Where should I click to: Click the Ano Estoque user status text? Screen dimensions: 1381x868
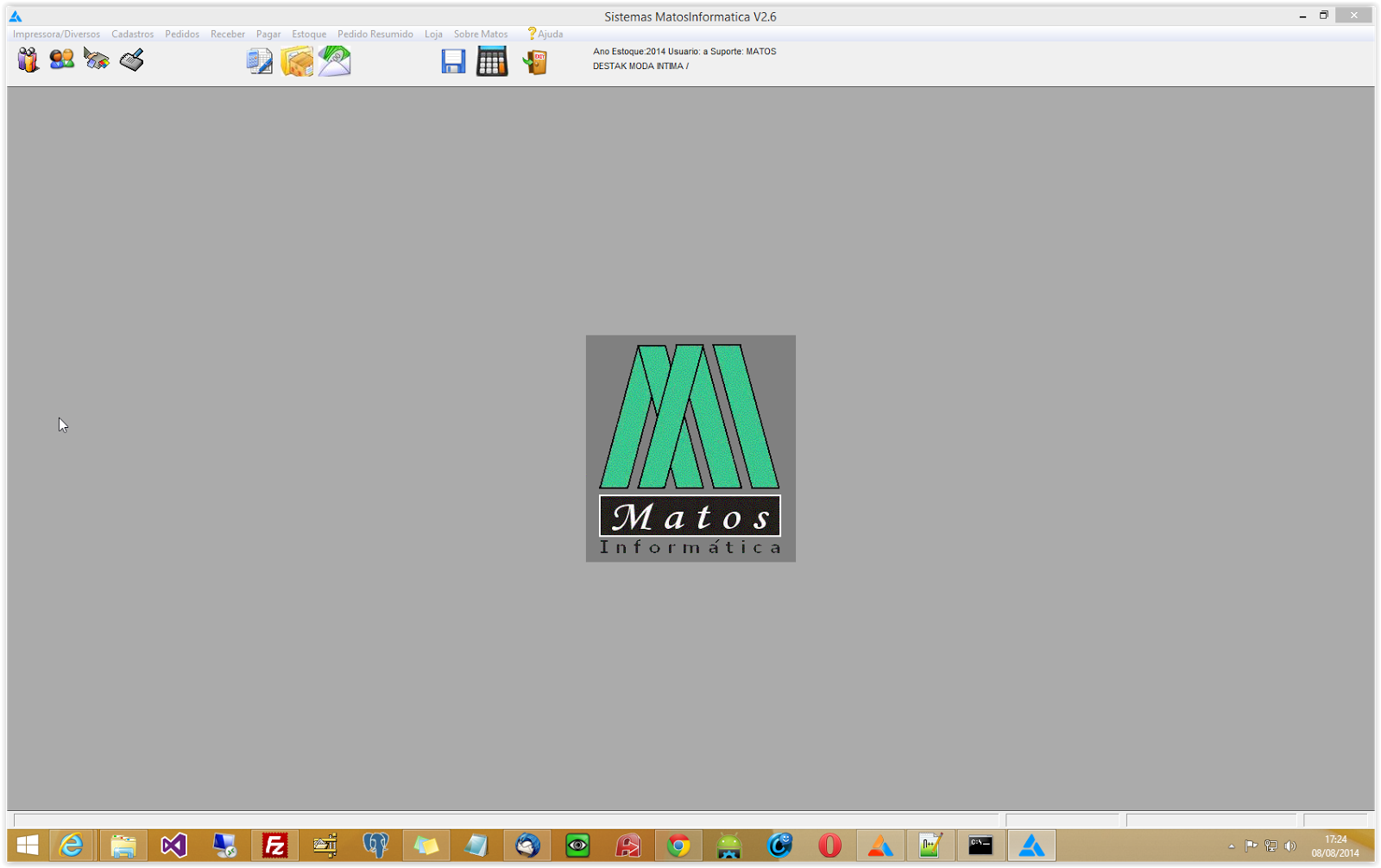tap(684, 52)
